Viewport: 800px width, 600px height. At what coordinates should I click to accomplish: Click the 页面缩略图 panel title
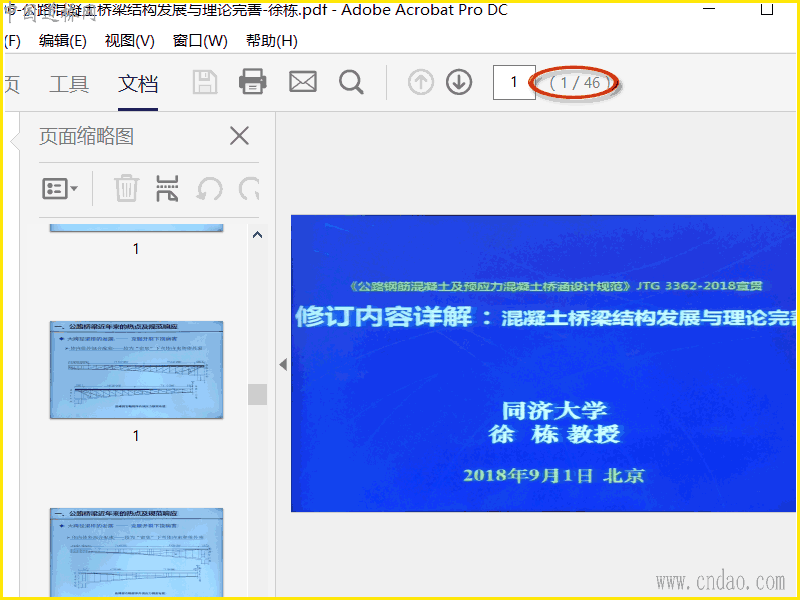click(x=87, y=136)
